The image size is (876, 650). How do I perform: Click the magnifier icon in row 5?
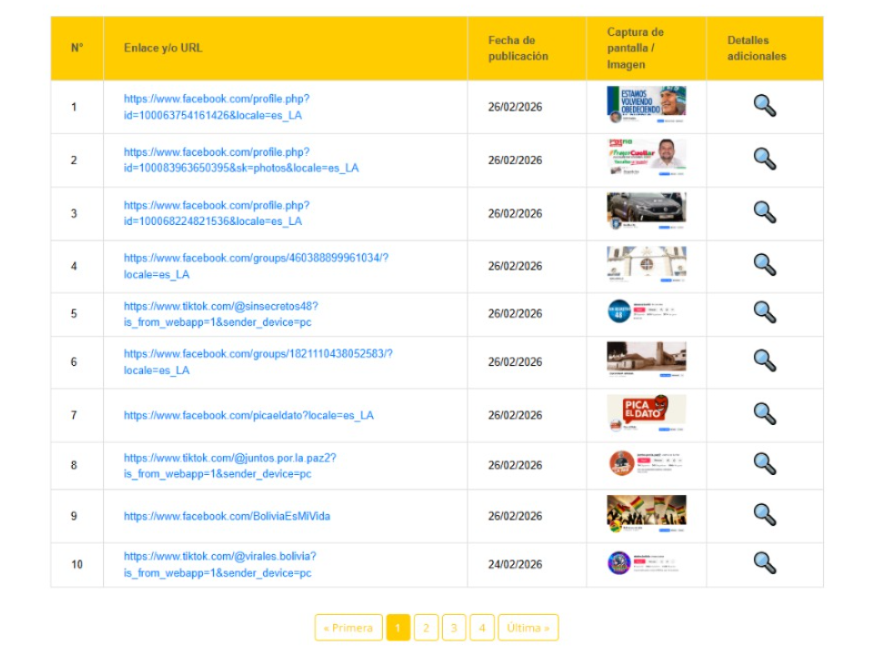764,312
